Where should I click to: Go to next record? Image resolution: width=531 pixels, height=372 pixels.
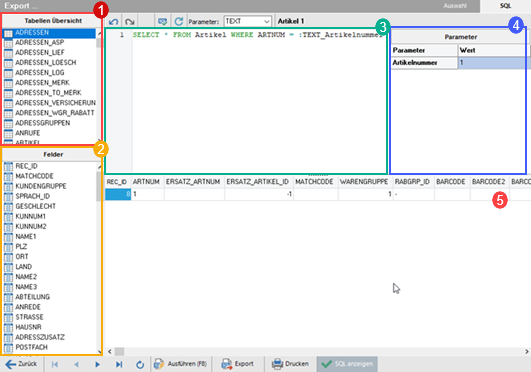tap(97, 365)
